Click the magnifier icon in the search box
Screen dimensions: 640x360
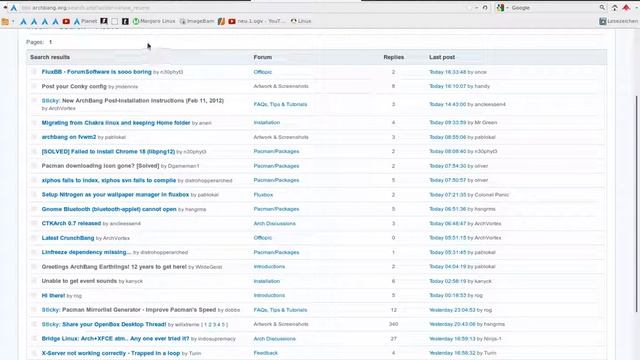point(602,8)
